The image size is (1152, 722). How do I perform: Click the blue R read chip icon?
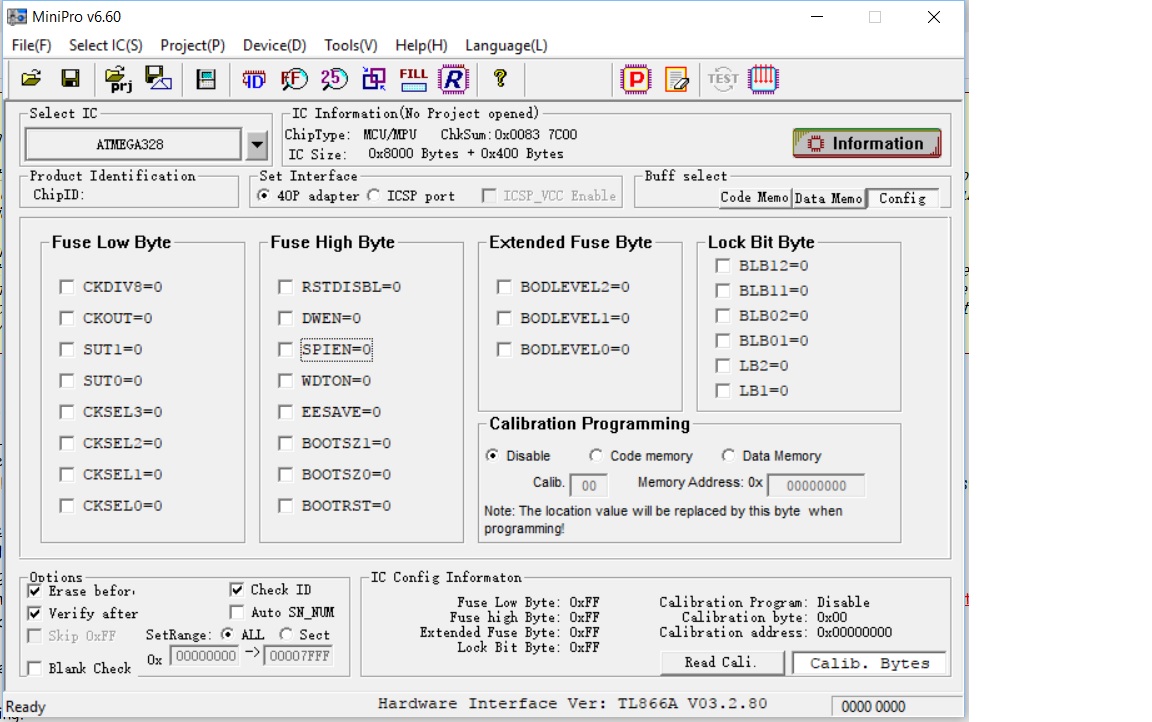(453, 78)
